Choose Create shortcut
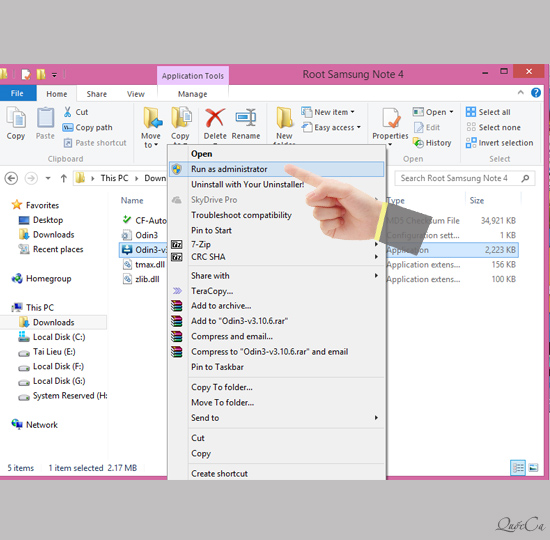Screen dimensions: 550x540 pyautogui.click(x=276, y=473)
